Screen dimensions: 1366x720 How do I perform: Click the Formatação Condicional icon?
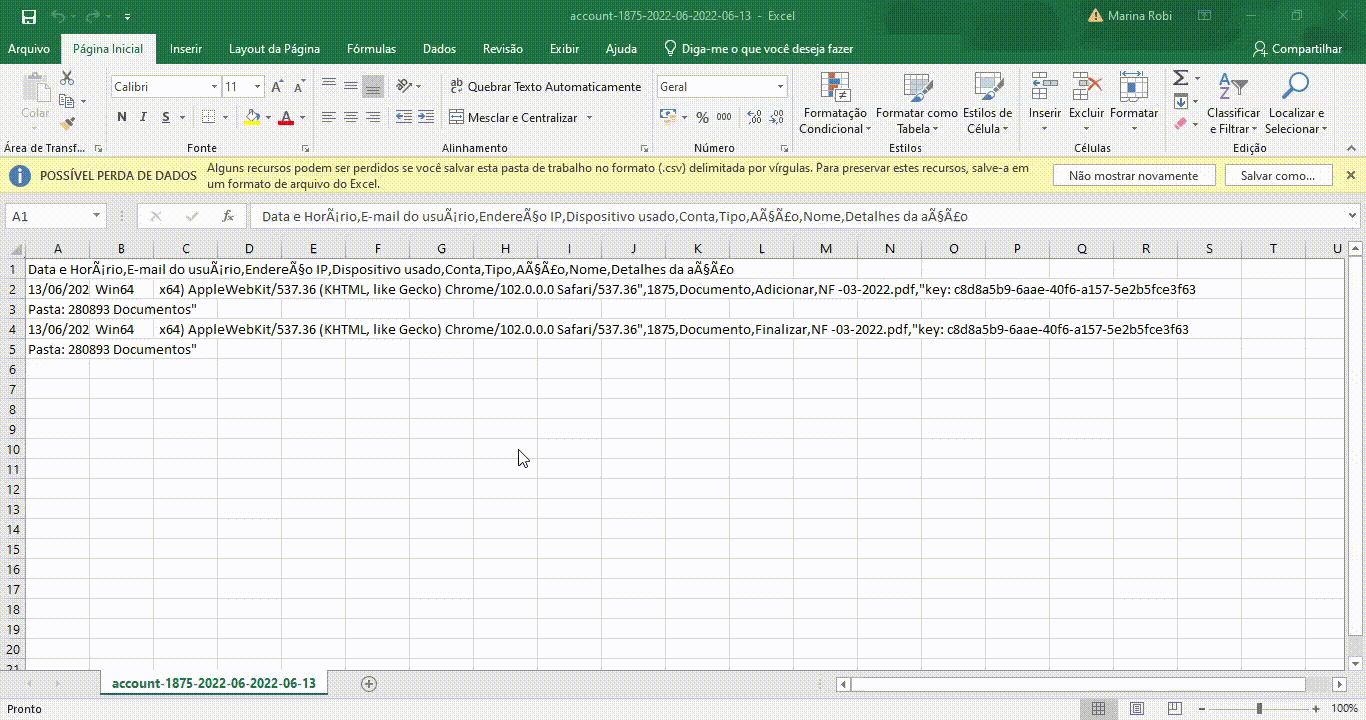coord(834,88)
